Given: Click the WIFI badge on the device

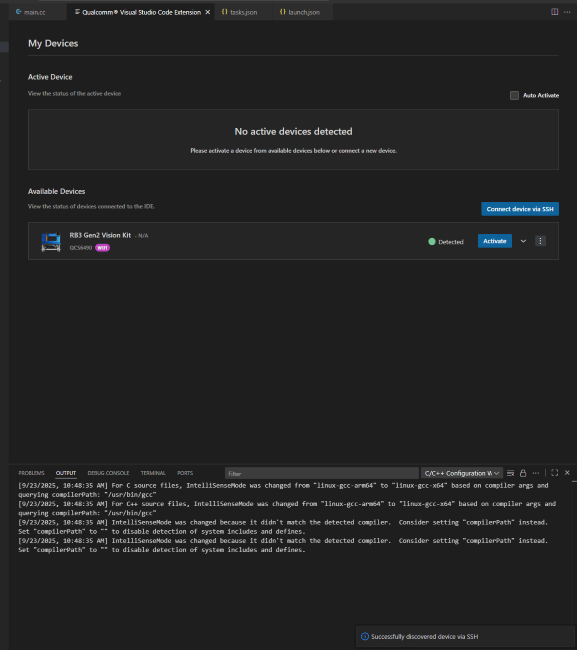Looking at the screenshot, I should click(102, 247).
